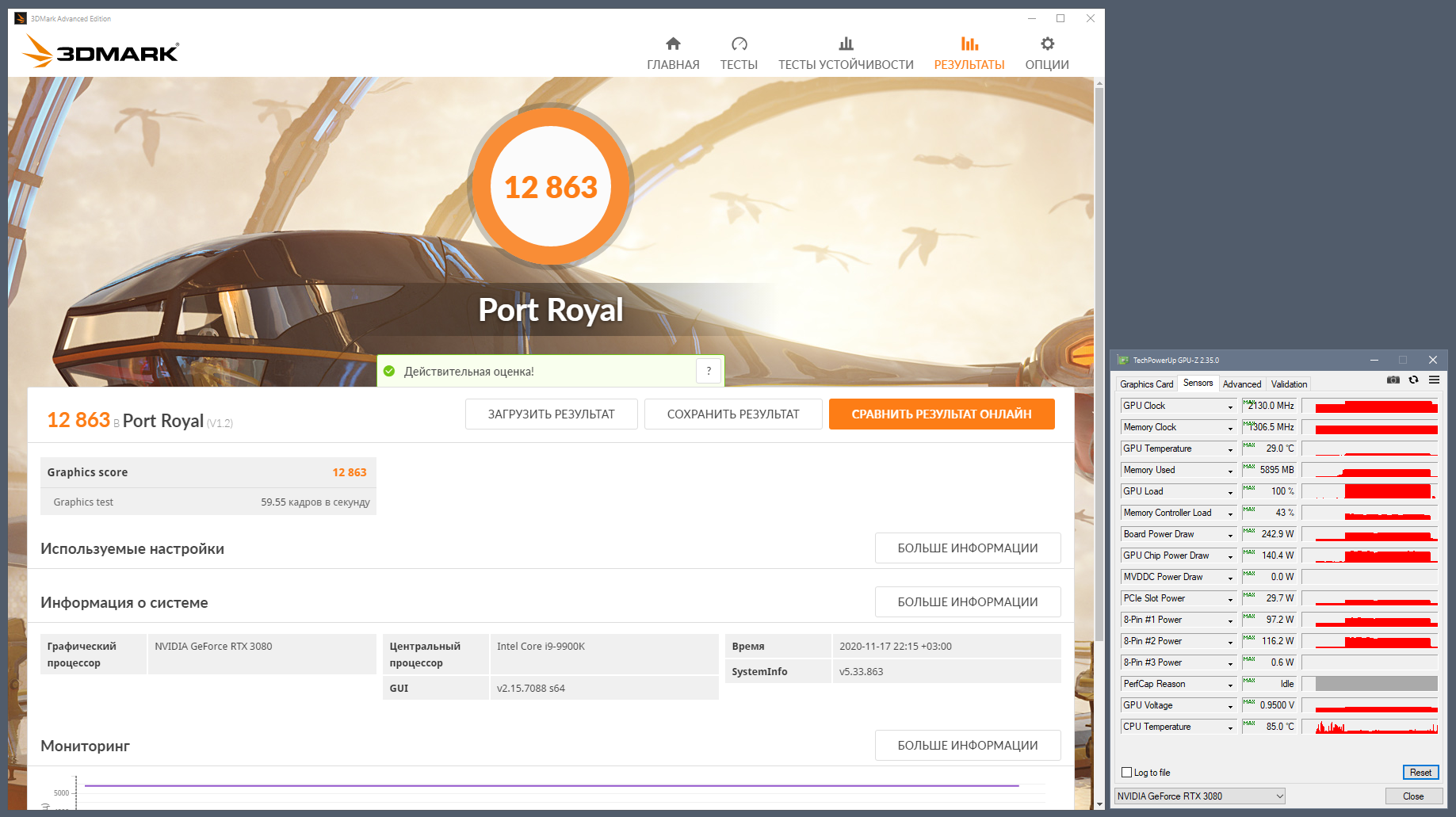Click the Graphics score 12 863 value

pos(350,472)
